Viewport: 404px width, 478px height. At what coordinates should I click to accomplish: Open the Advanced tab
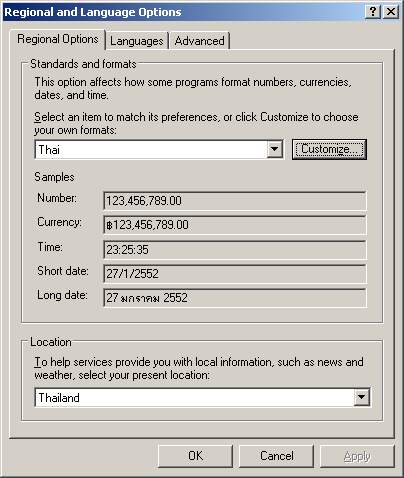pyautogui.click(x=199, y=41)
